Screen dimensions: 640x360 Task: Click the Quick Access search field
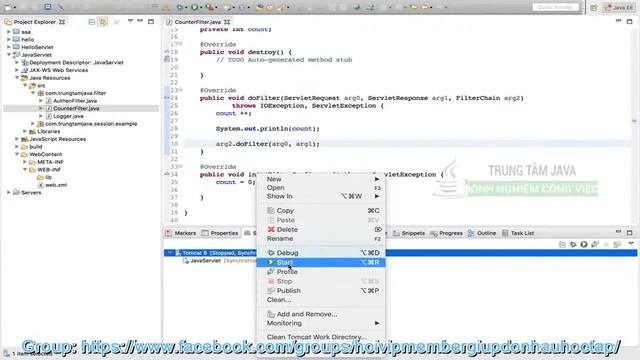coord(556,7)
